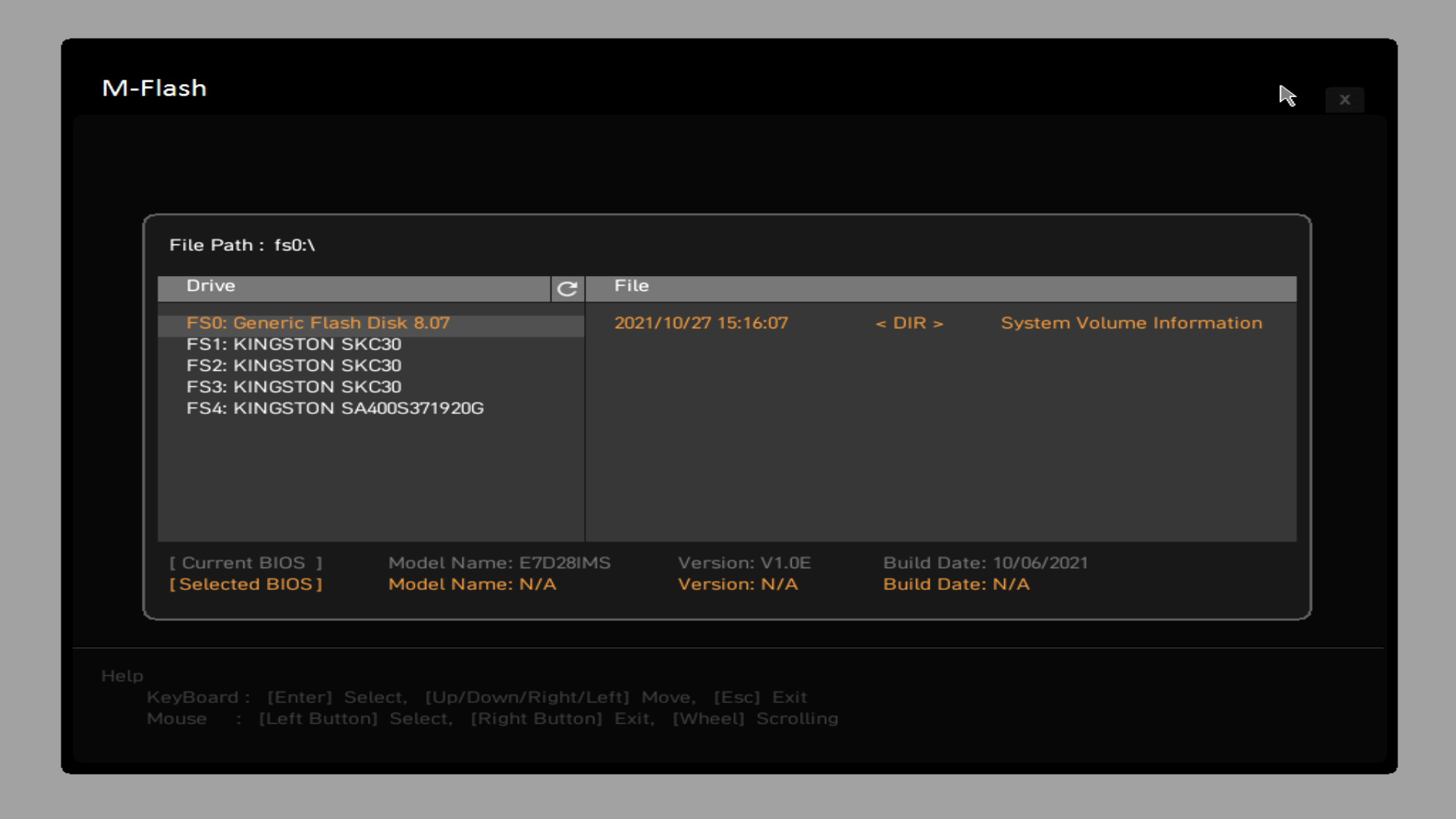Click the File column header

click(631, 286)
